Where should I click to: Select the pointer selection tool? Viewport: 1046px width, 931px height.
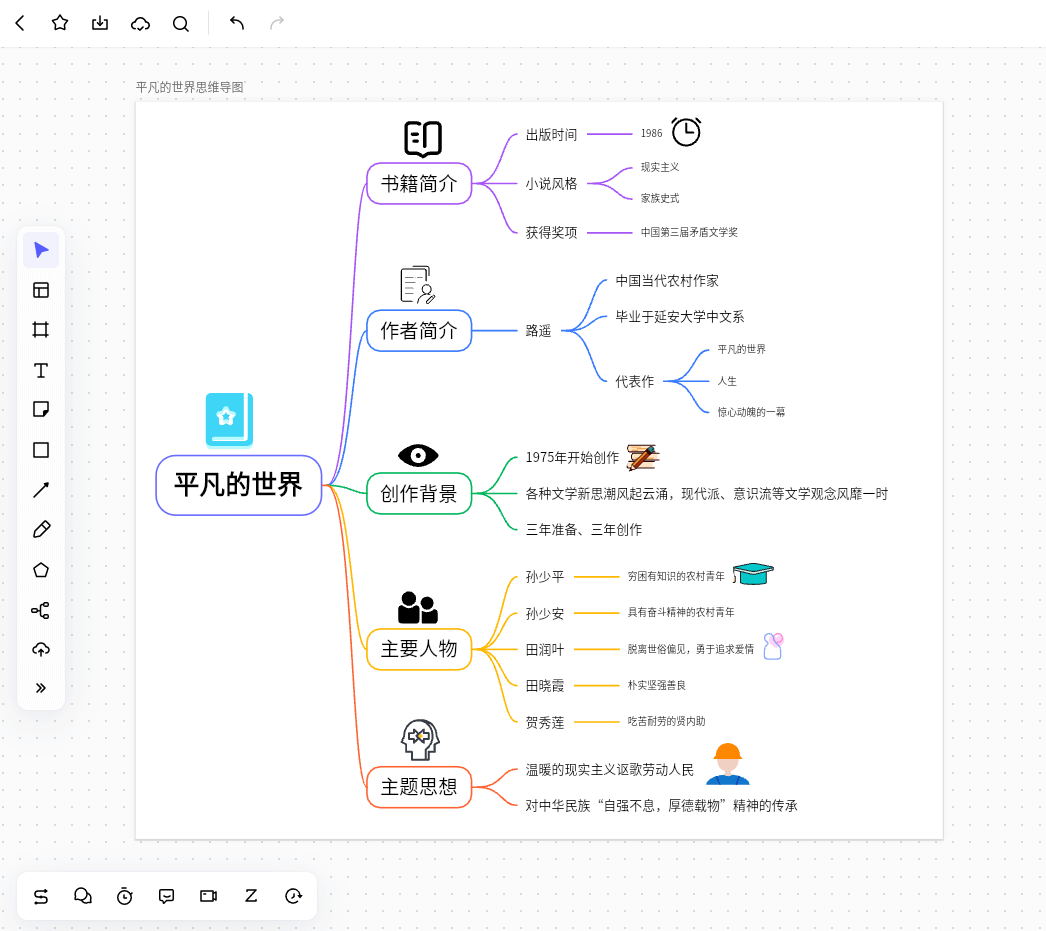point(41,250)
